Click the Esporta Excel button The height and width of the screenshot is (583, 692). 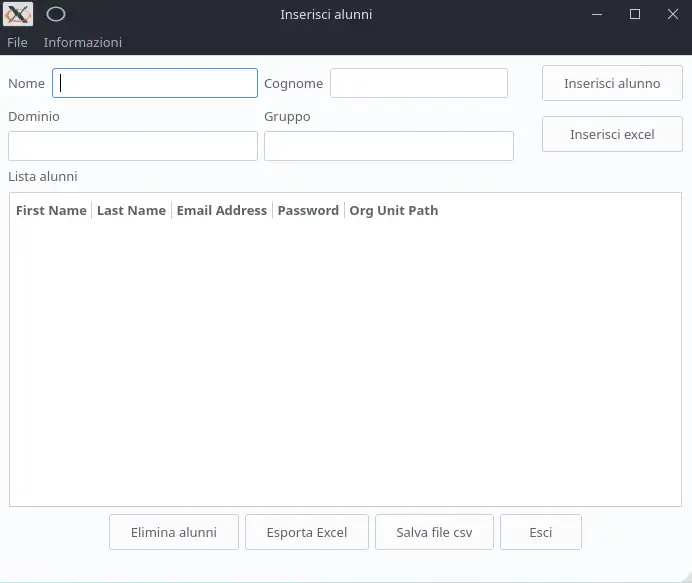click(307, 532)
